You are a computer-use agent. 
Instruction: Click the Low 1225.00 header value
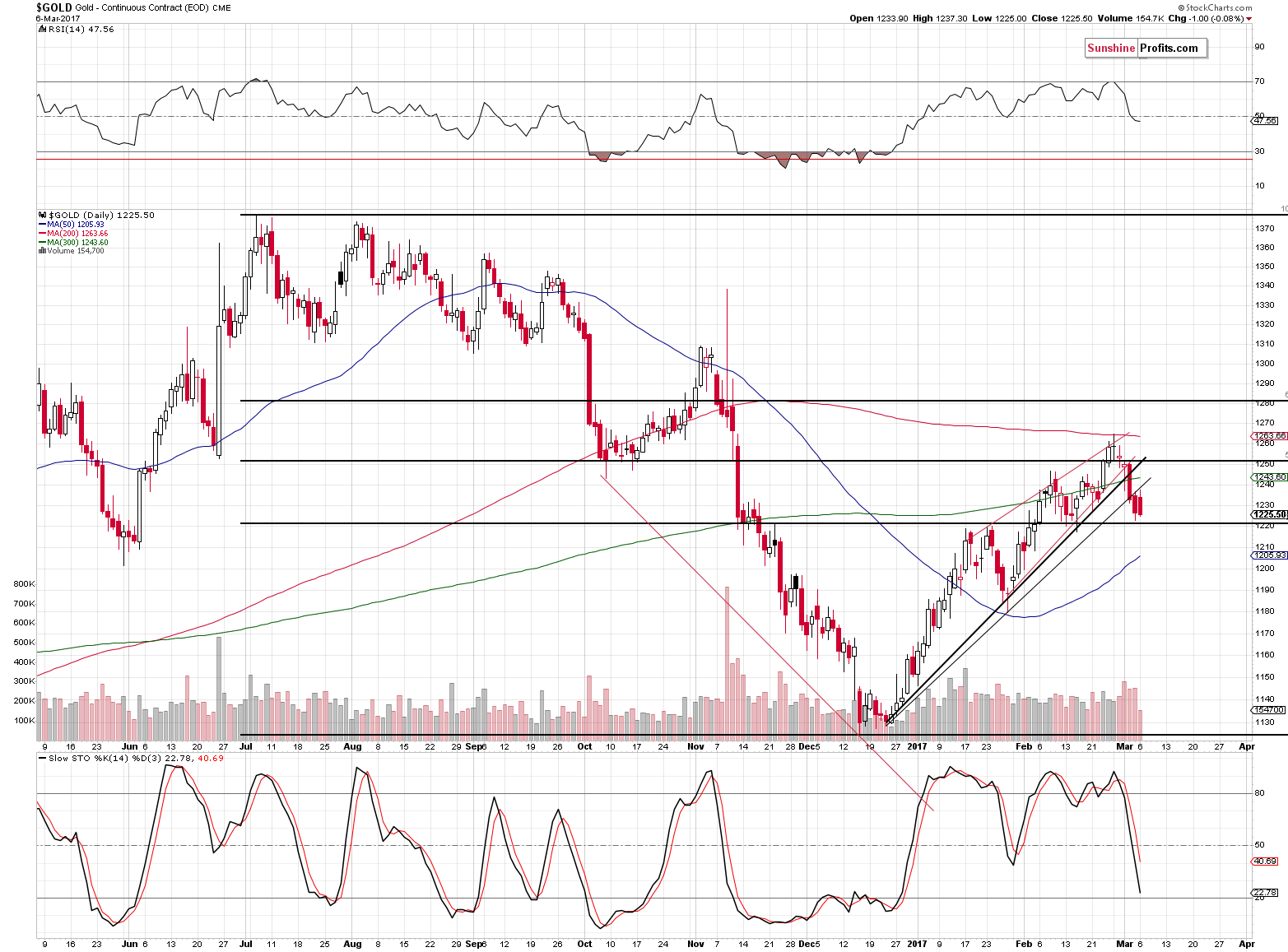tap(999, 18)
